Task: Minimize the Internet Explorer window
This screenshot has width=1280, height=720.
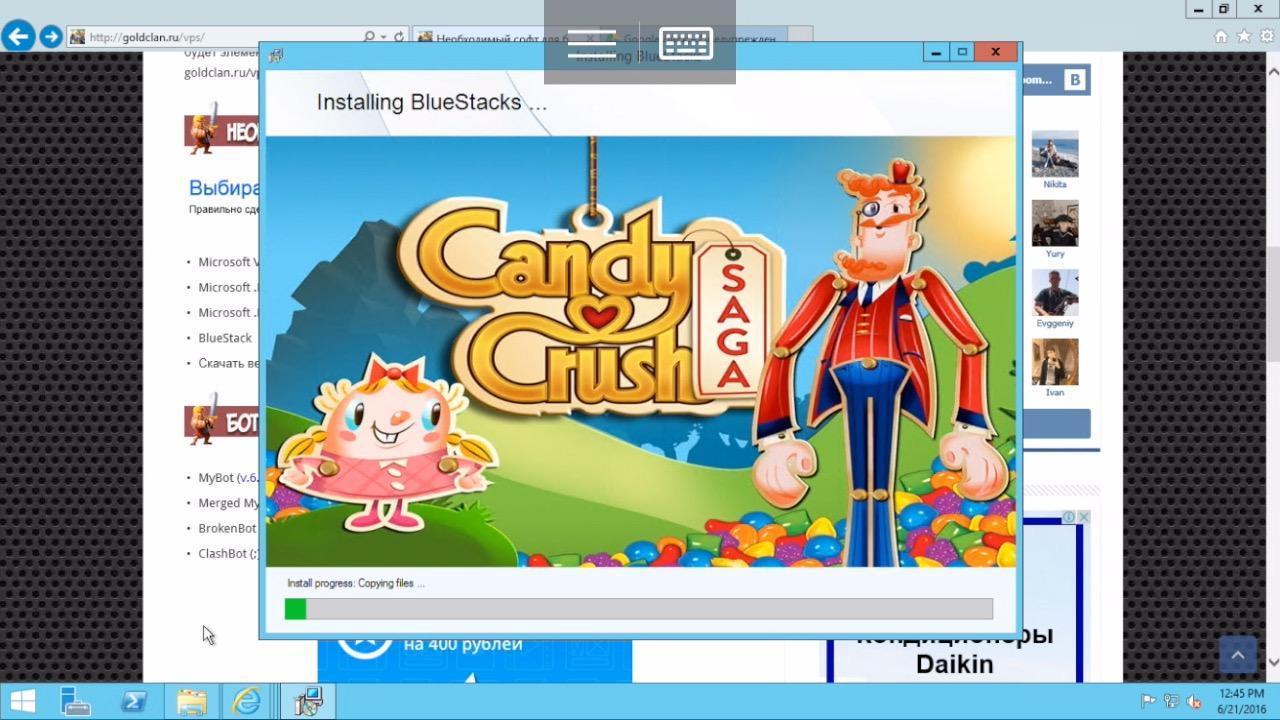Action: [x=1198, y=9]
